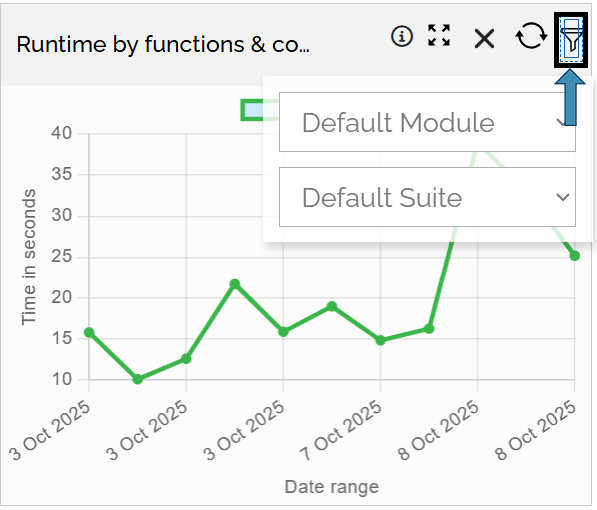Refresh the runtime chart data
This screenshot has height=510, width=597.
coord(531,36)
